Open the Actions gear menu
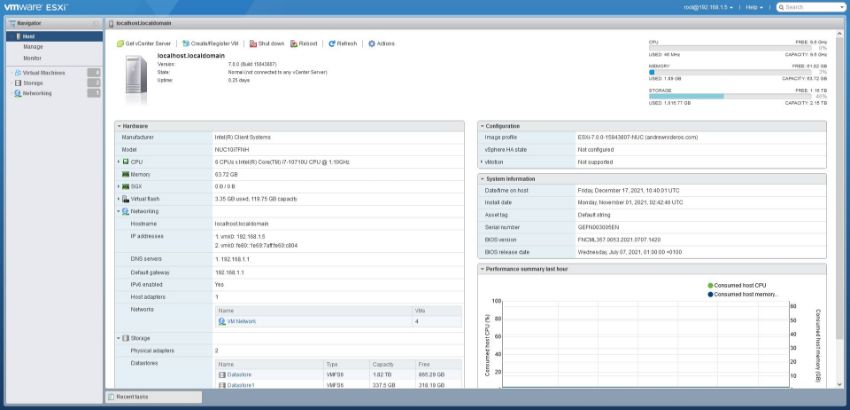This screenshot has width=850, height=410. click(x=371, y=43)
